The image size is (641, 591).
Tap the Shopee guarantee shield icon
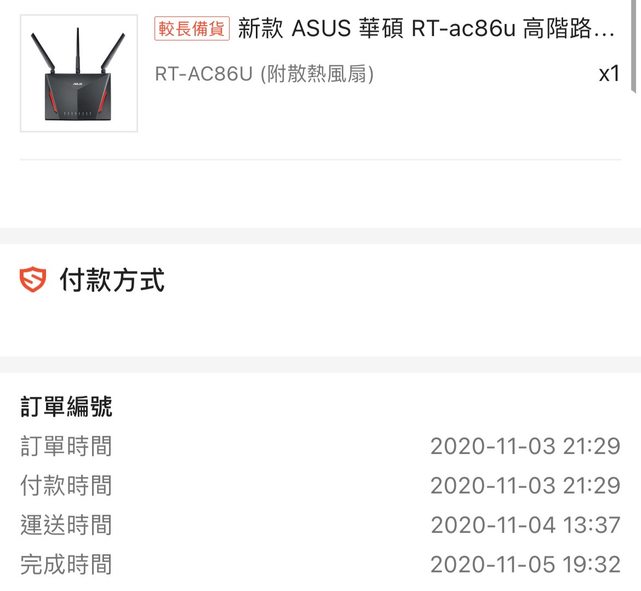point(33,280)
